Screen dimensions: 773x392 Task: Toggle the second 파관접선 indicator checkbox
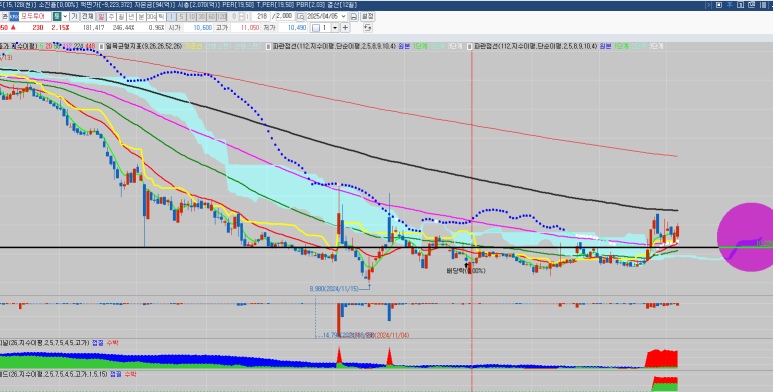point(470,46)
